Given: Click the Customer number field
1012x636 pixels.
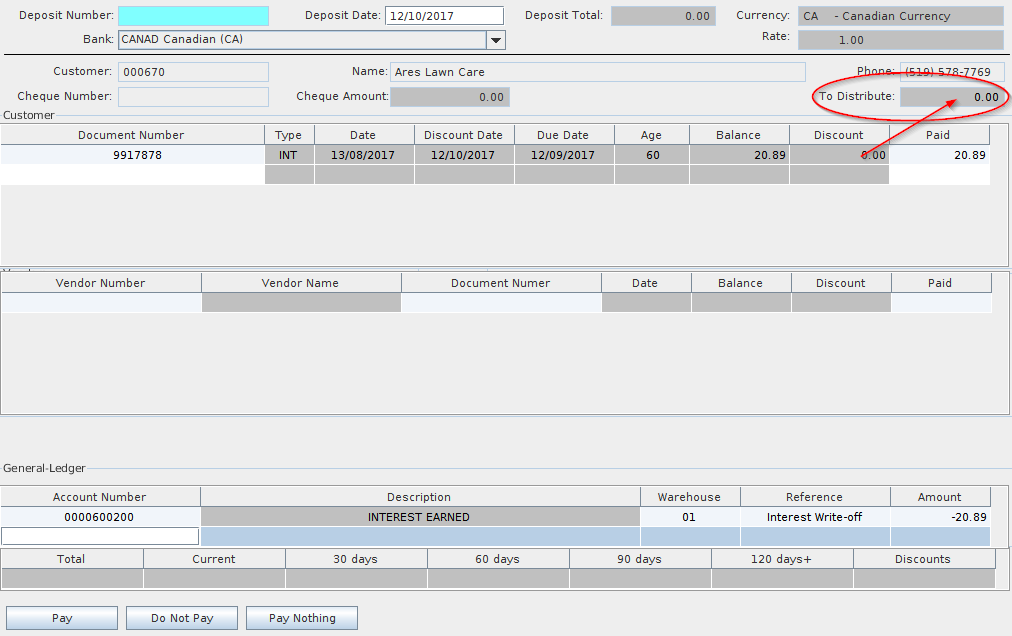Looking at the screenshot, I should 193,72.
